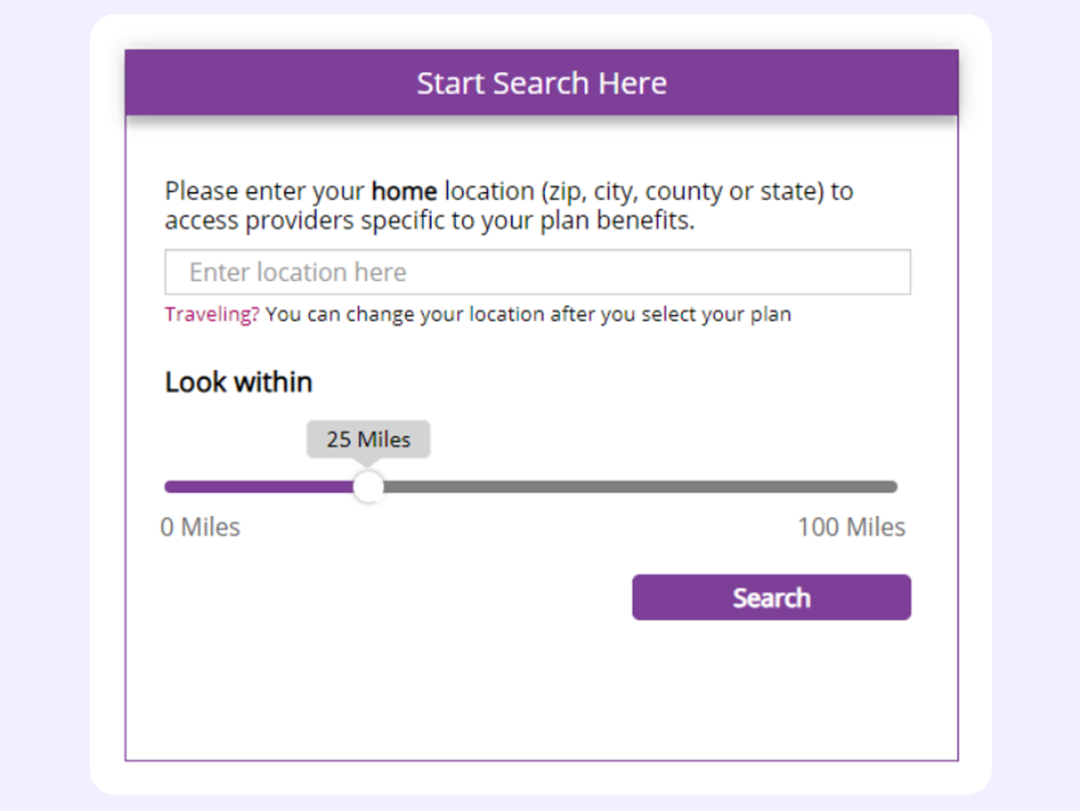Set the slider to its far right end
1080x811 pixels.
tap(894, 487)
